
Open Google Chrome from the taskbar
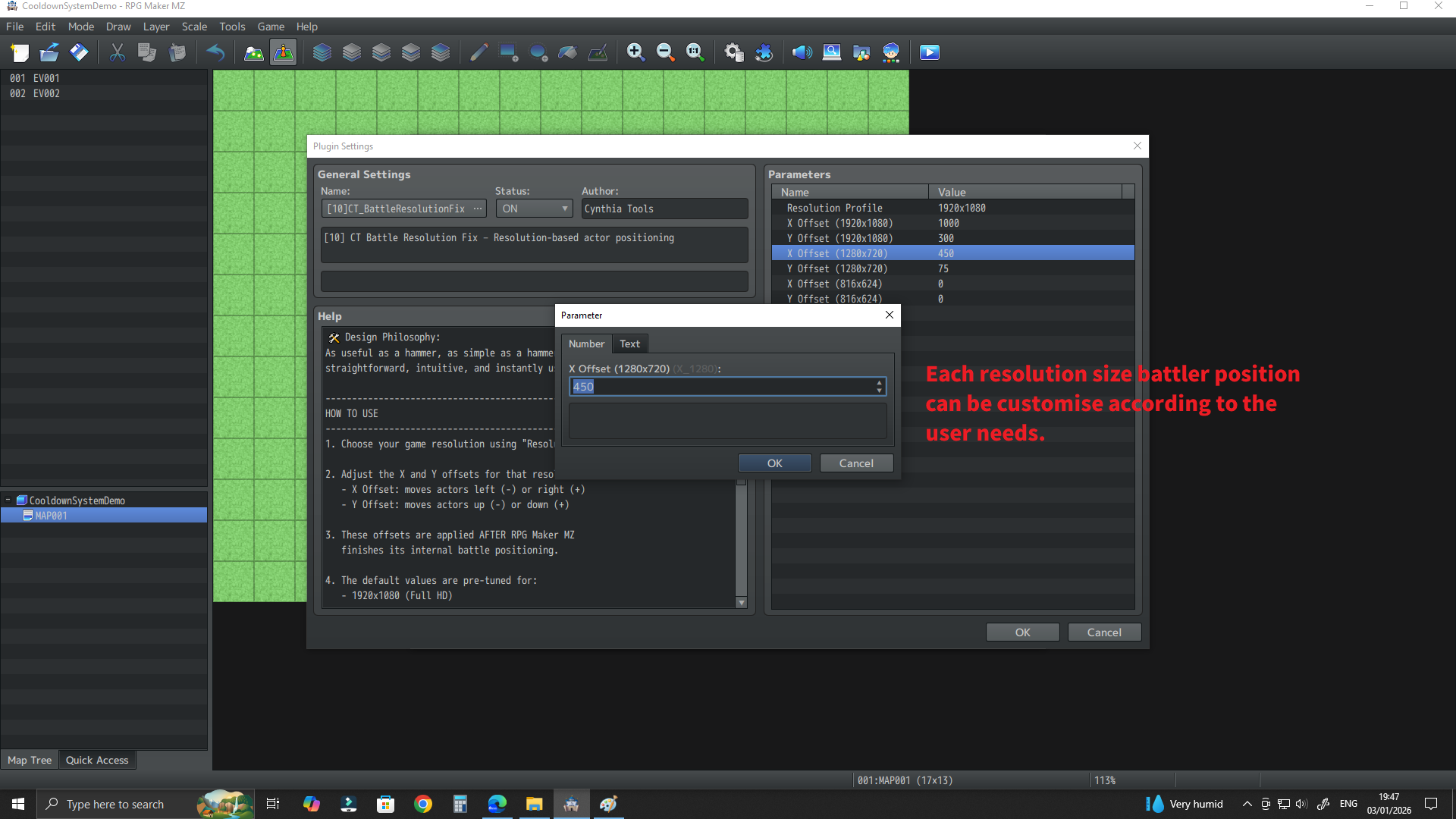point(423,804)
